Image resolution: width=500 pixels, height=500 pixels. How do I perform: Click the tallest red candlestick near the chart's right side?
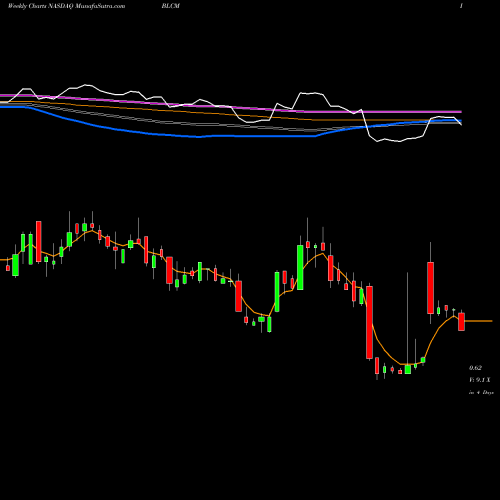(369, 322)
